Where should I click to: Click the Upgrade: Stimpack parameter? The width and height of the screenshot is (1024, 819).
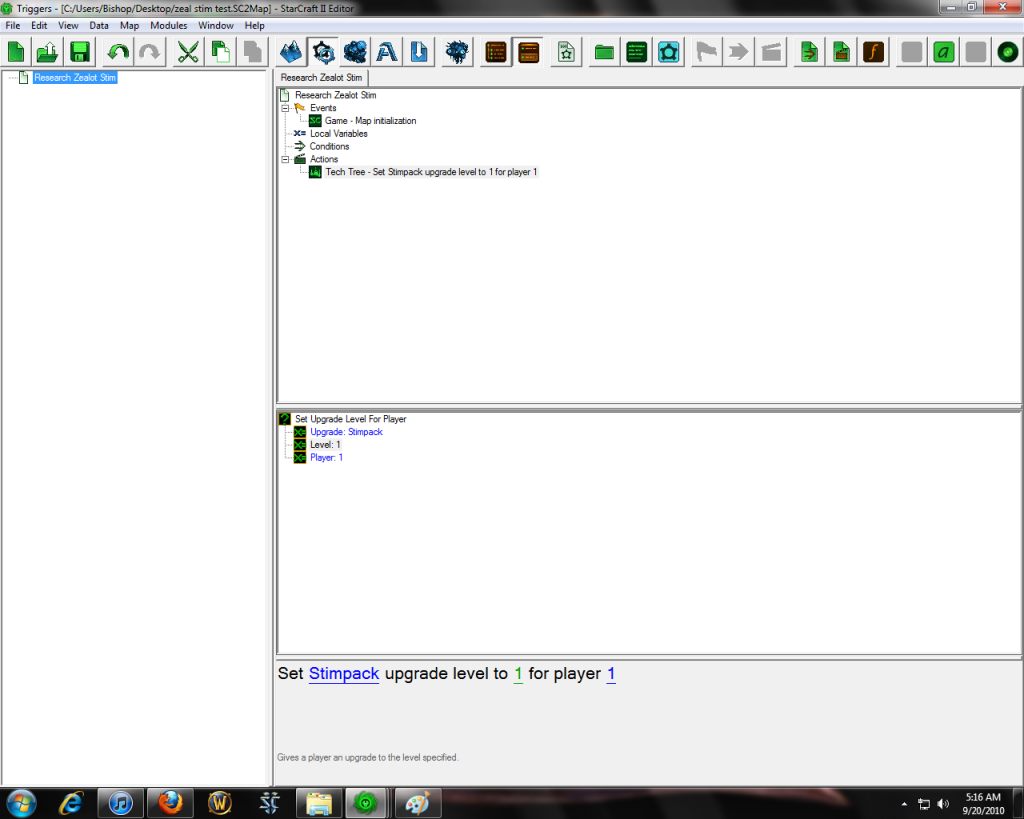pos(346,432)
